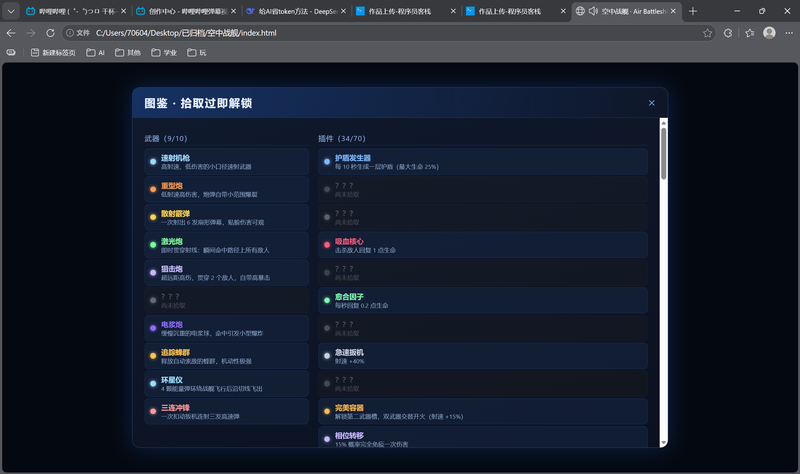Open the AI bookmarks folder
This screenshot has width=800, height=474.
point(95,53)
